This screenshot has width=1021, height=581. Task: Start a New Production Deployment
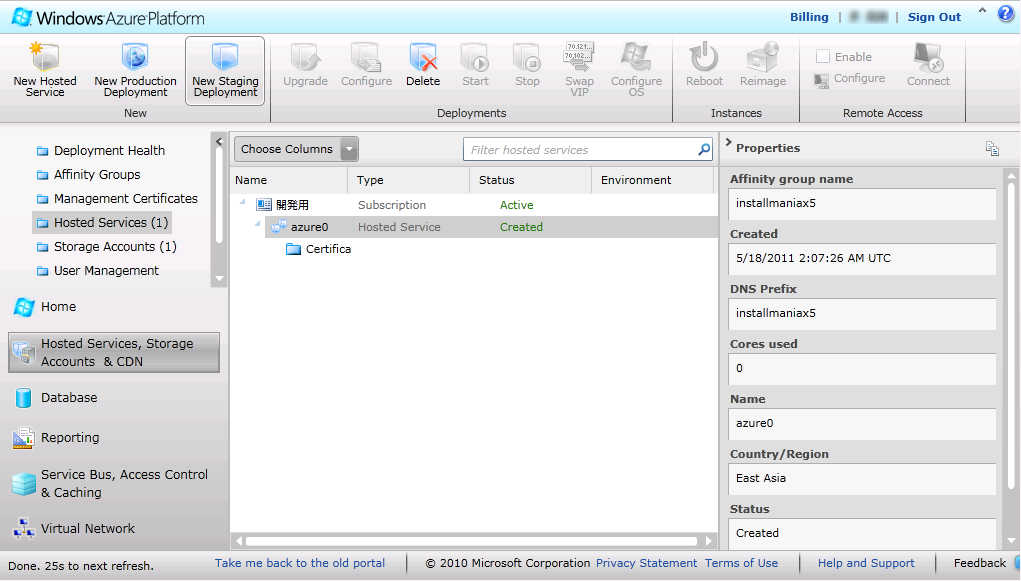pos(135,70)
